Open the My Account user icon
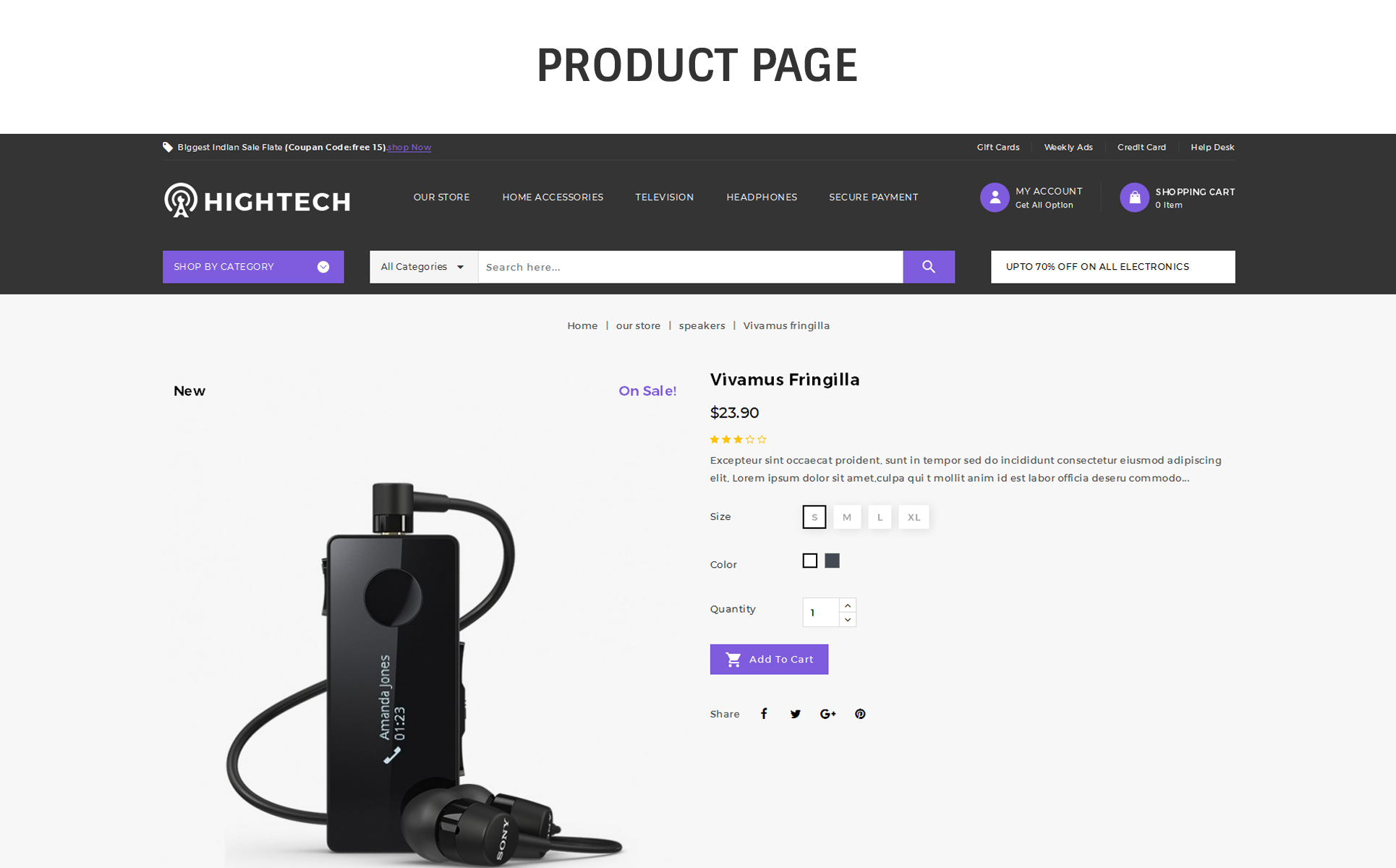This screenshot has height=868, width=1396. (995, 197)
